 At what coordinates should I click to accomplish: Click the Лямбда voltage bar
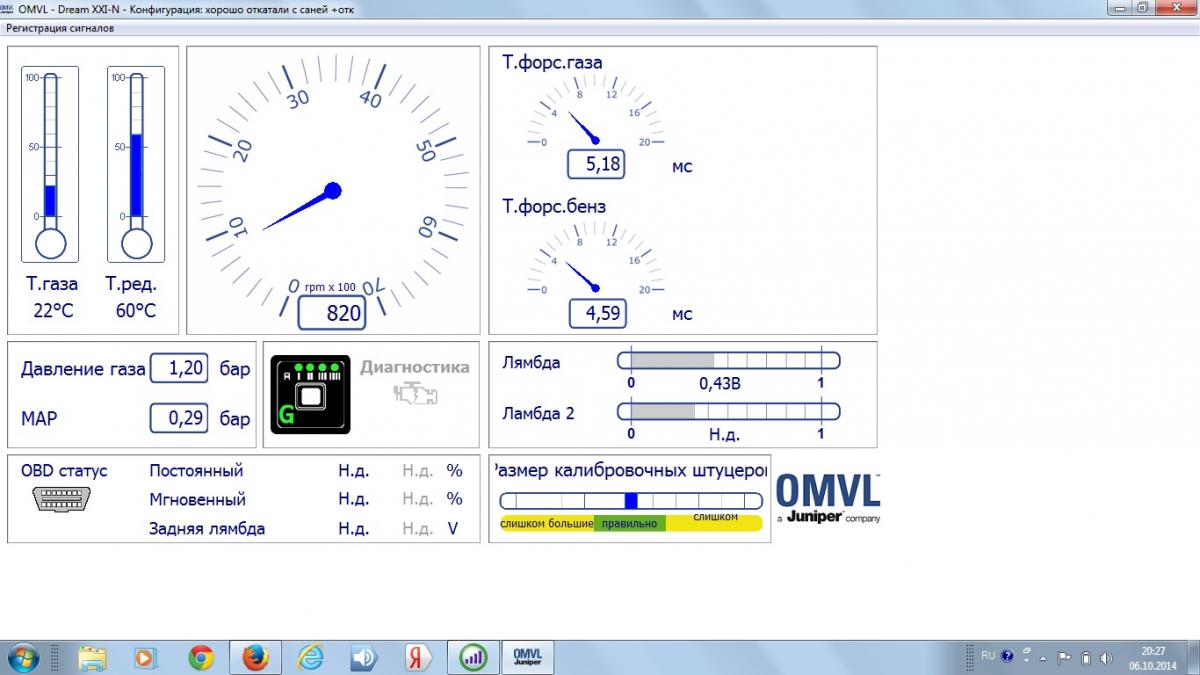[x=728, y=360]
